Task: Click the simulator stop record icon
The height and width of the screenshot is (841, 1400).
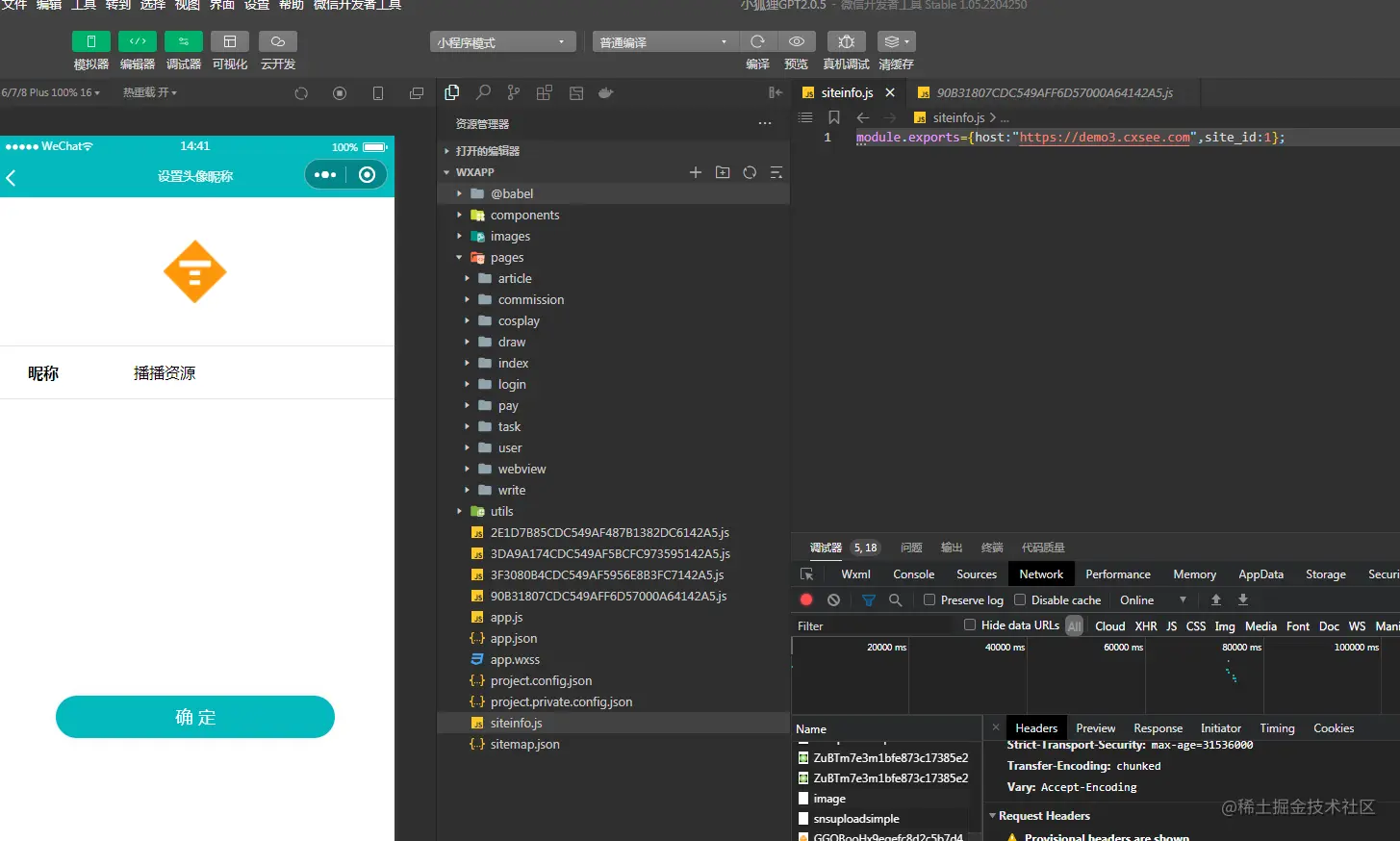Action: coord(340,93)
